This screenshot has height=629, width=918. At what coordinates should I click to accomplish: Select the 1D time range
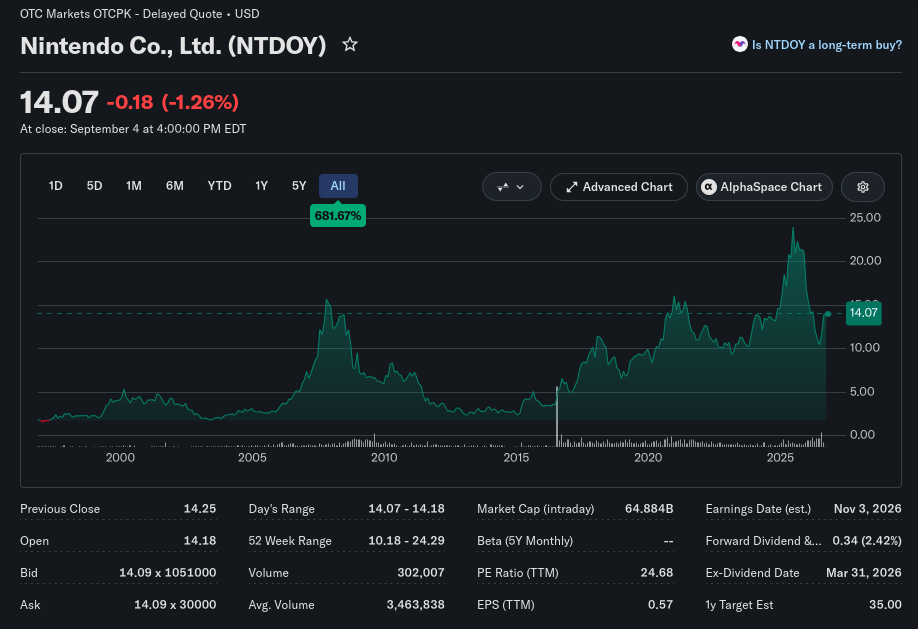click(56, 186)
